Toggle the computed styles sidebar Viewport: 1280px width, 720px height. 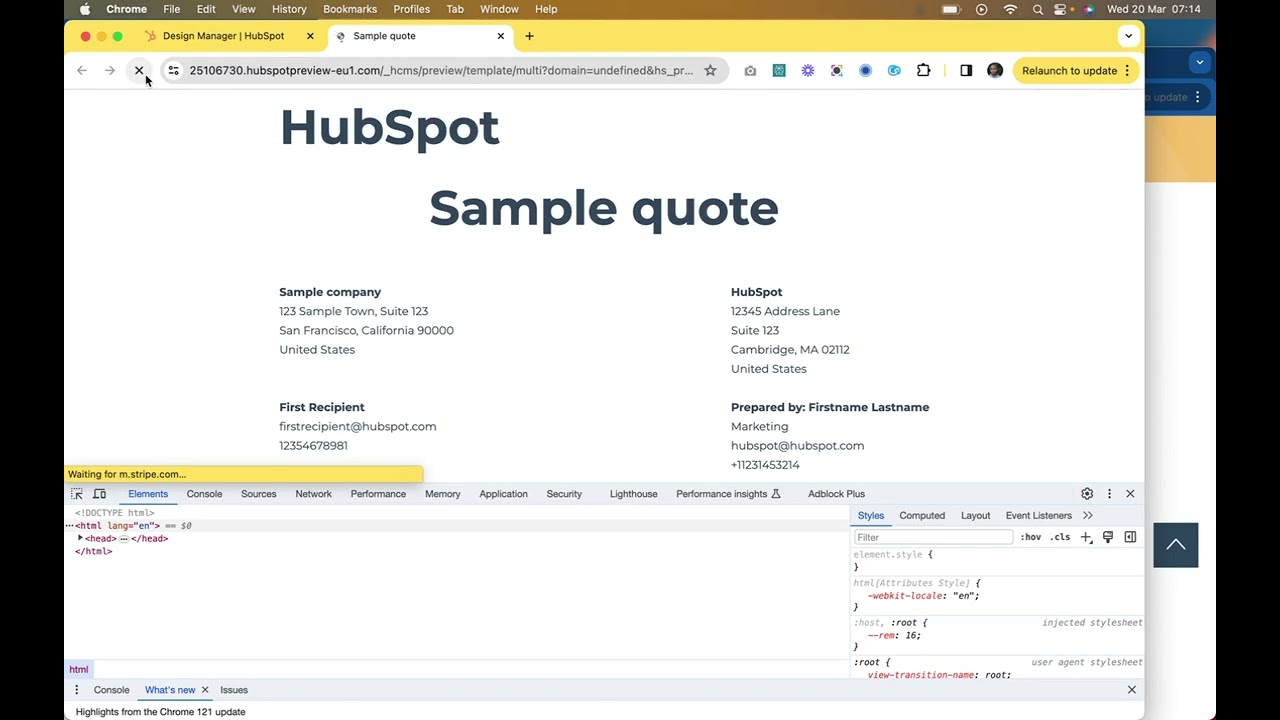(x=1130, y=537)
